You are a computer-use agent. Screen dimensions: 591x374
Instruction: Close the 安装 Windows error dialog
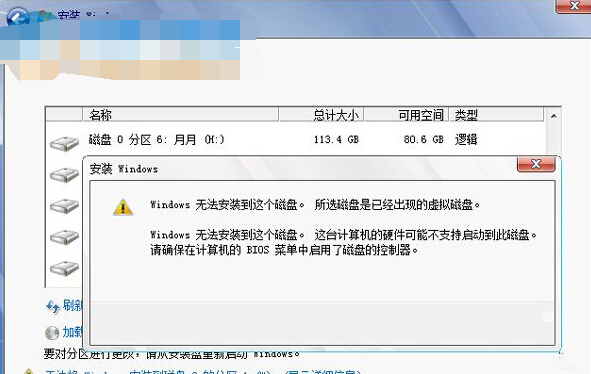coord(536,164)
